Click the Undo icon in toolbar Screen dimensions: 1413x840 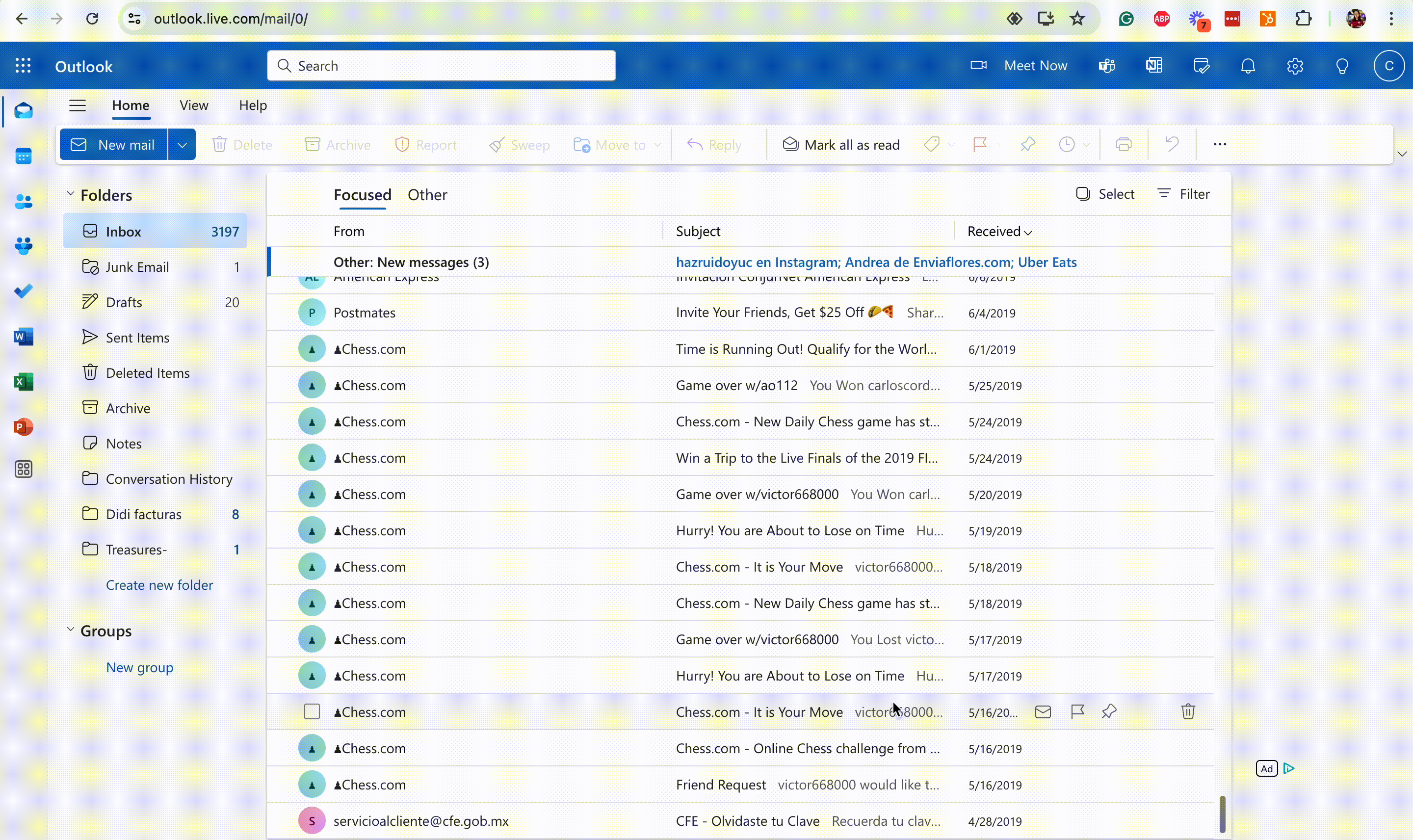pos(1172,144)
